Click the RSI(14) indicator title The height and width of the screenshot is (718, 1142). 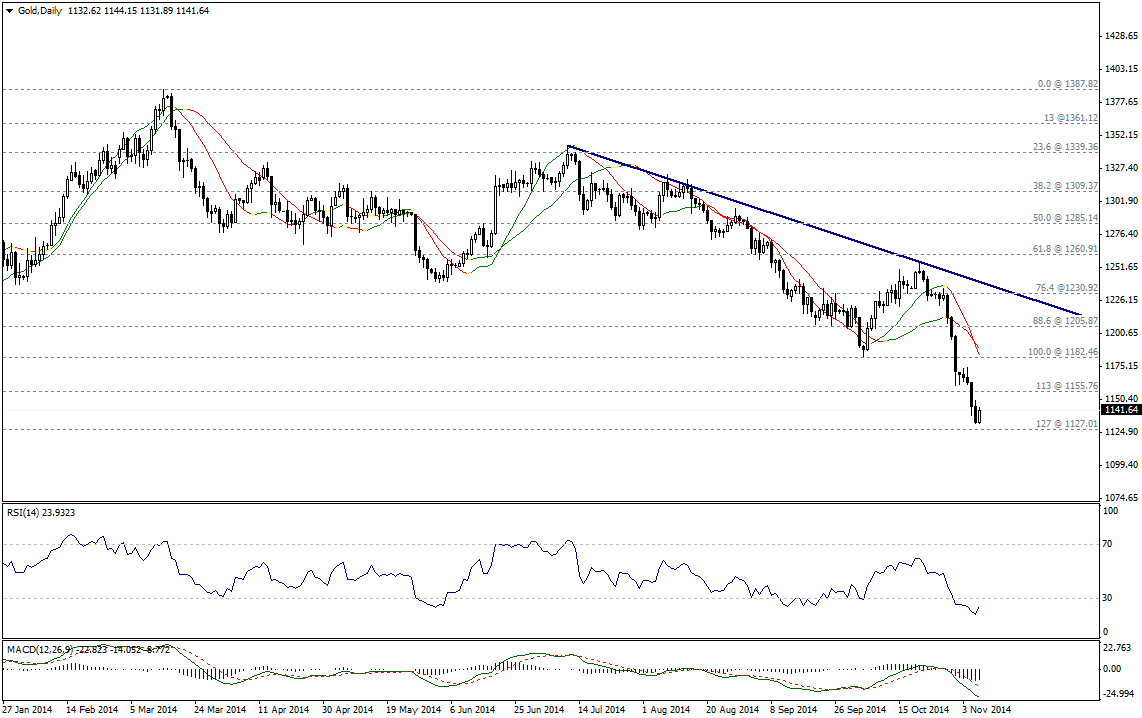coord(41,512)
